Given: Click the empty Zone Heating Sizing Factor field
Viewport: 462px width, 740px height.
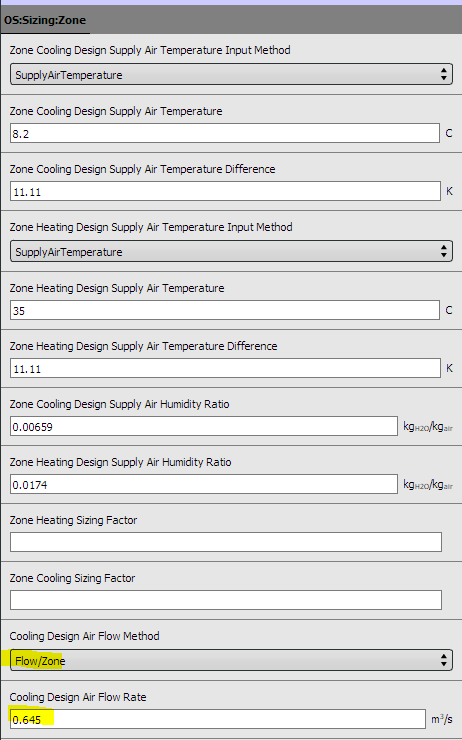Looking at the screenshot, I should (226, 542).
